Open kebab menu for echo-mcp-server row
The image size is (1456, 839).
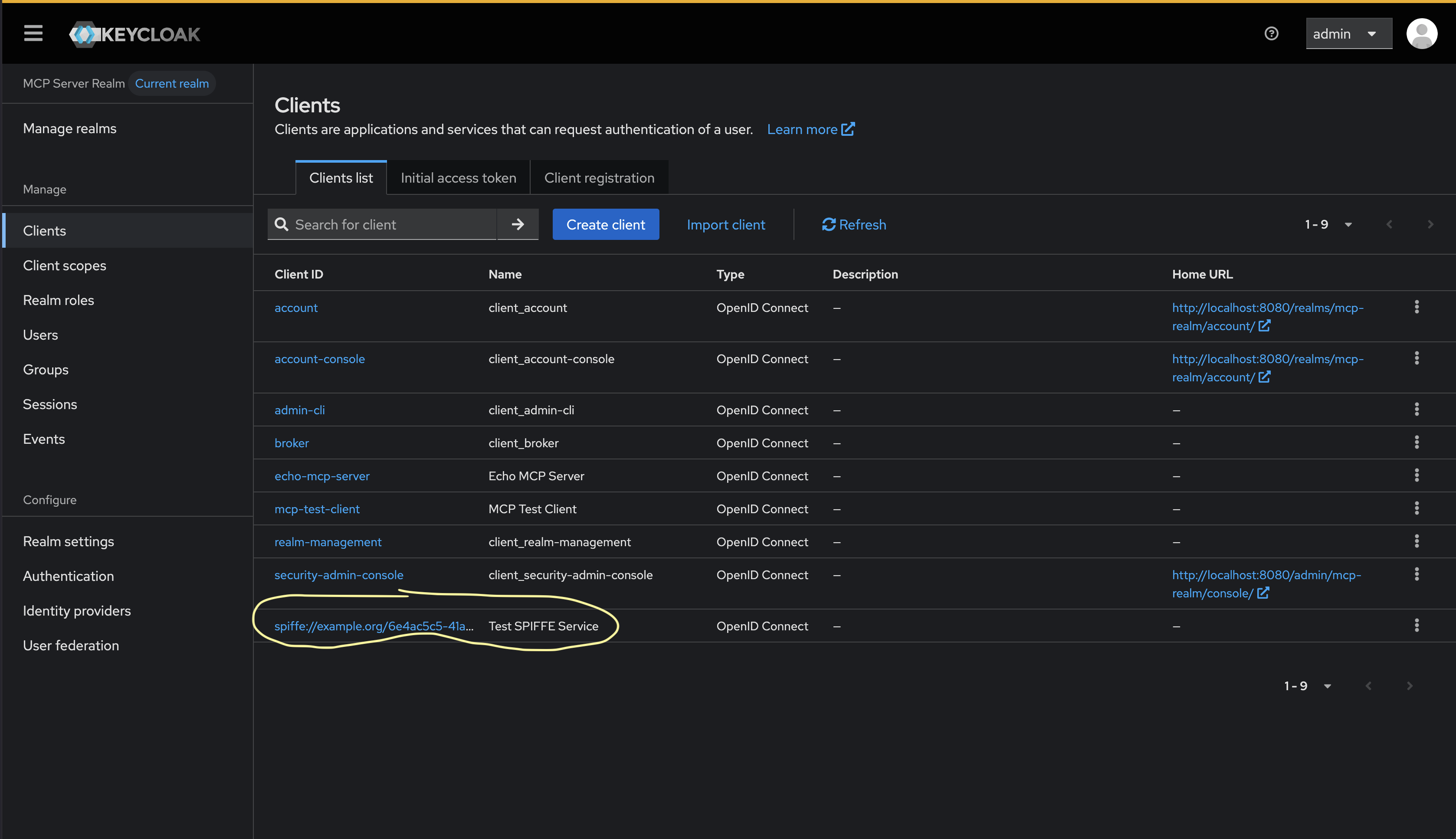click(x=1416, y=475)
